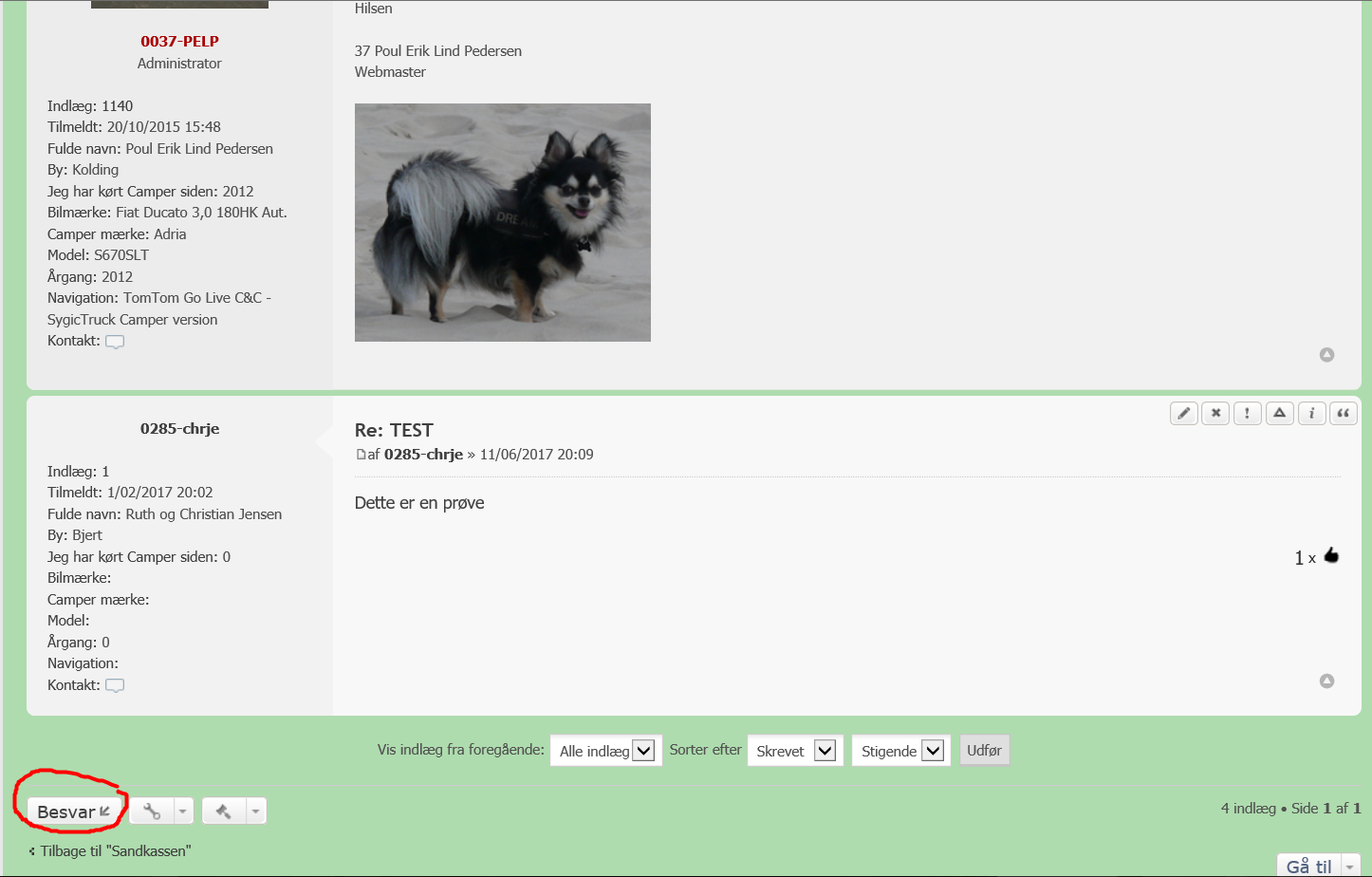Viewport: 1372px width, 877px height.
Task: Open the 'Re: TEST' post title
Action: click(394, 430)
